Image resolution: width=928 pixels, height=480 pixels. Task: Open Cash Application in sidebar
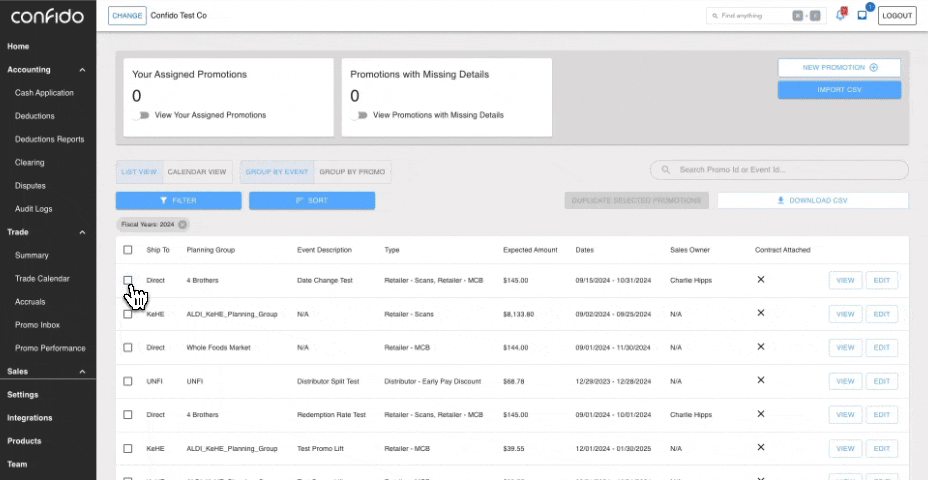pos(44,93)
